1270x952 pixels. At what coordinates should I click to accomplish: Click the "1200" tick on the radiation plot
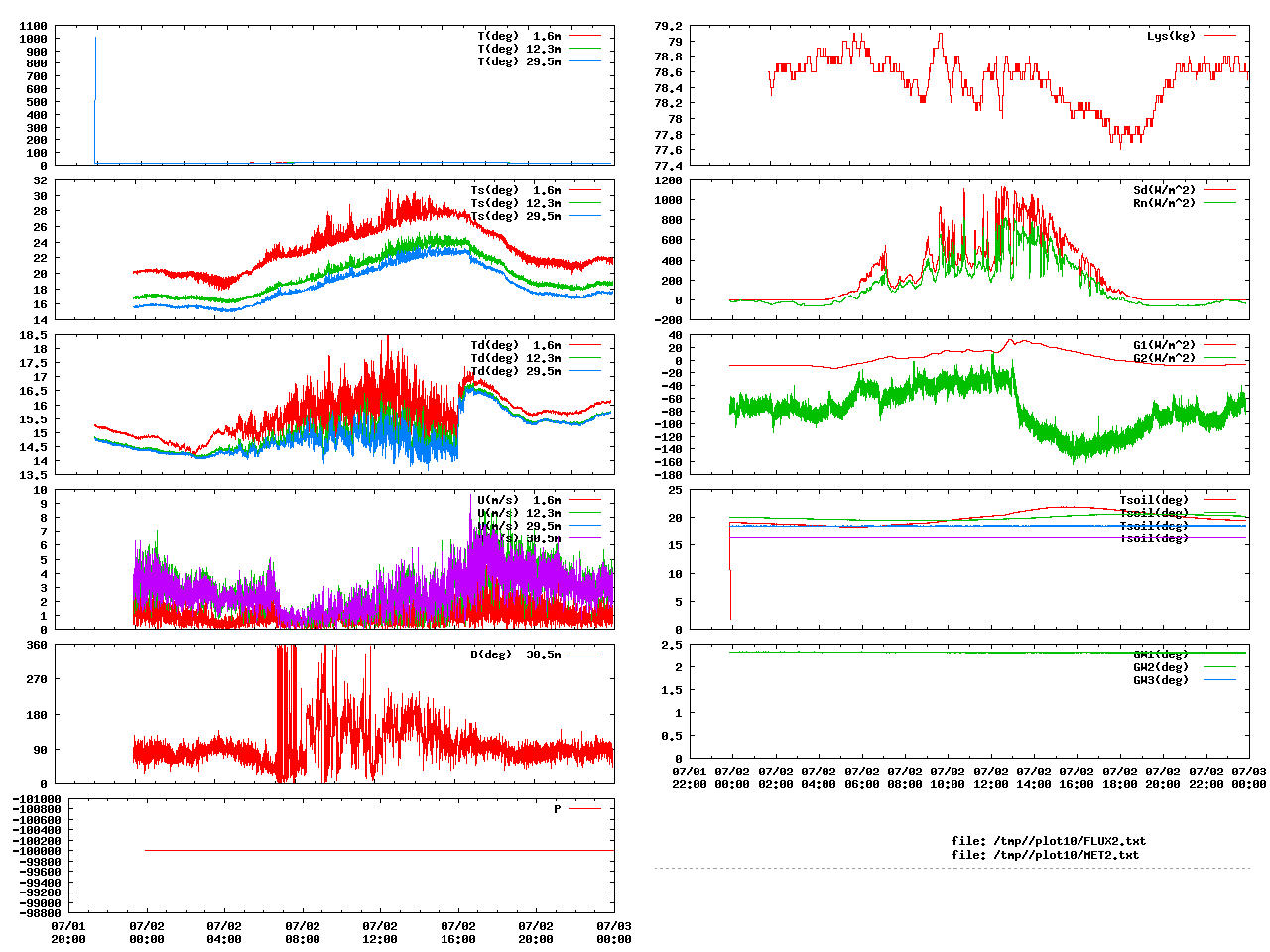pos(668,180)
